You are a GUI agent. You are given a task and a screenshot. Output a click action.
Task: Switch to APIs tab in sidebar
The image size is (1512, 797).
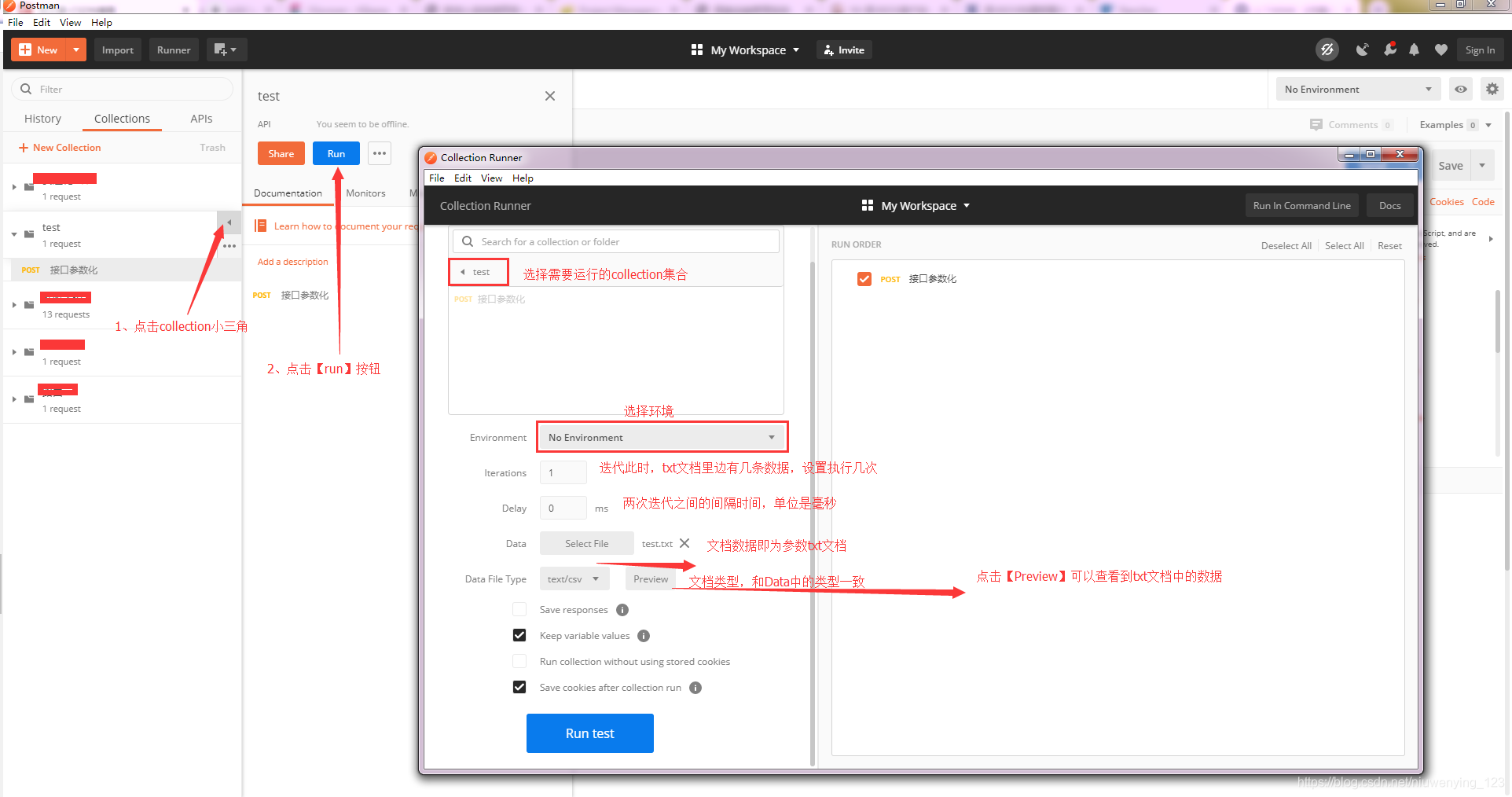(x=201, y=119)
